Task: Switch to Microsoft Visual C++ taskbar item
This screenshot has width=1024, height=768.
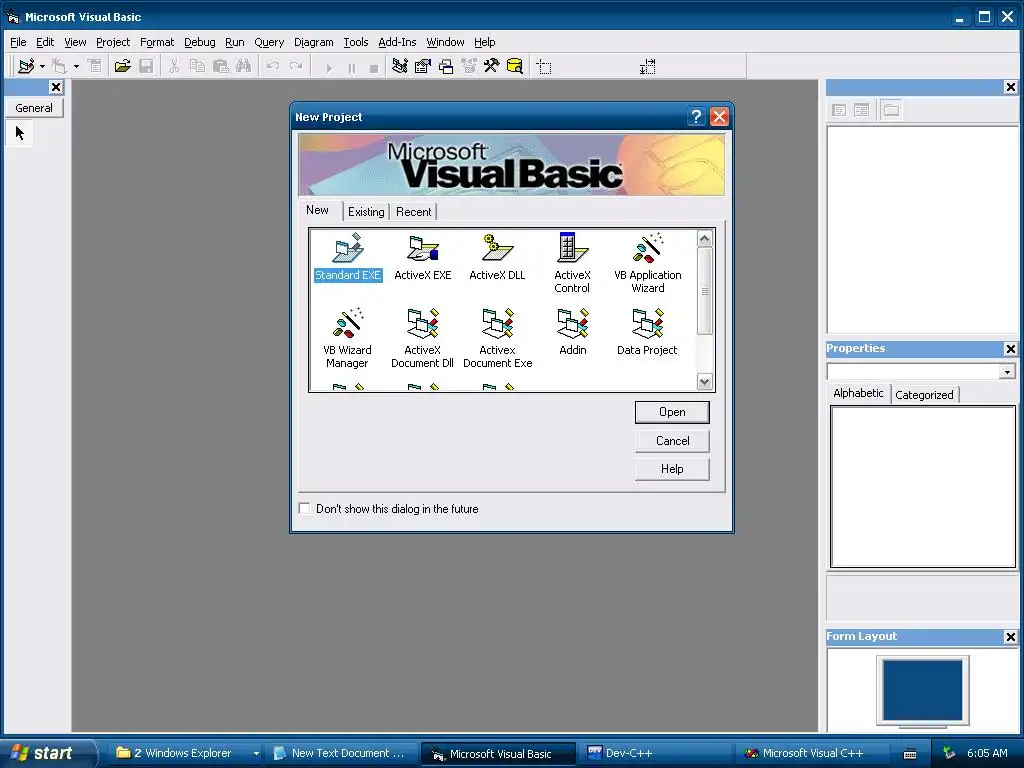Action: point(812,753)
